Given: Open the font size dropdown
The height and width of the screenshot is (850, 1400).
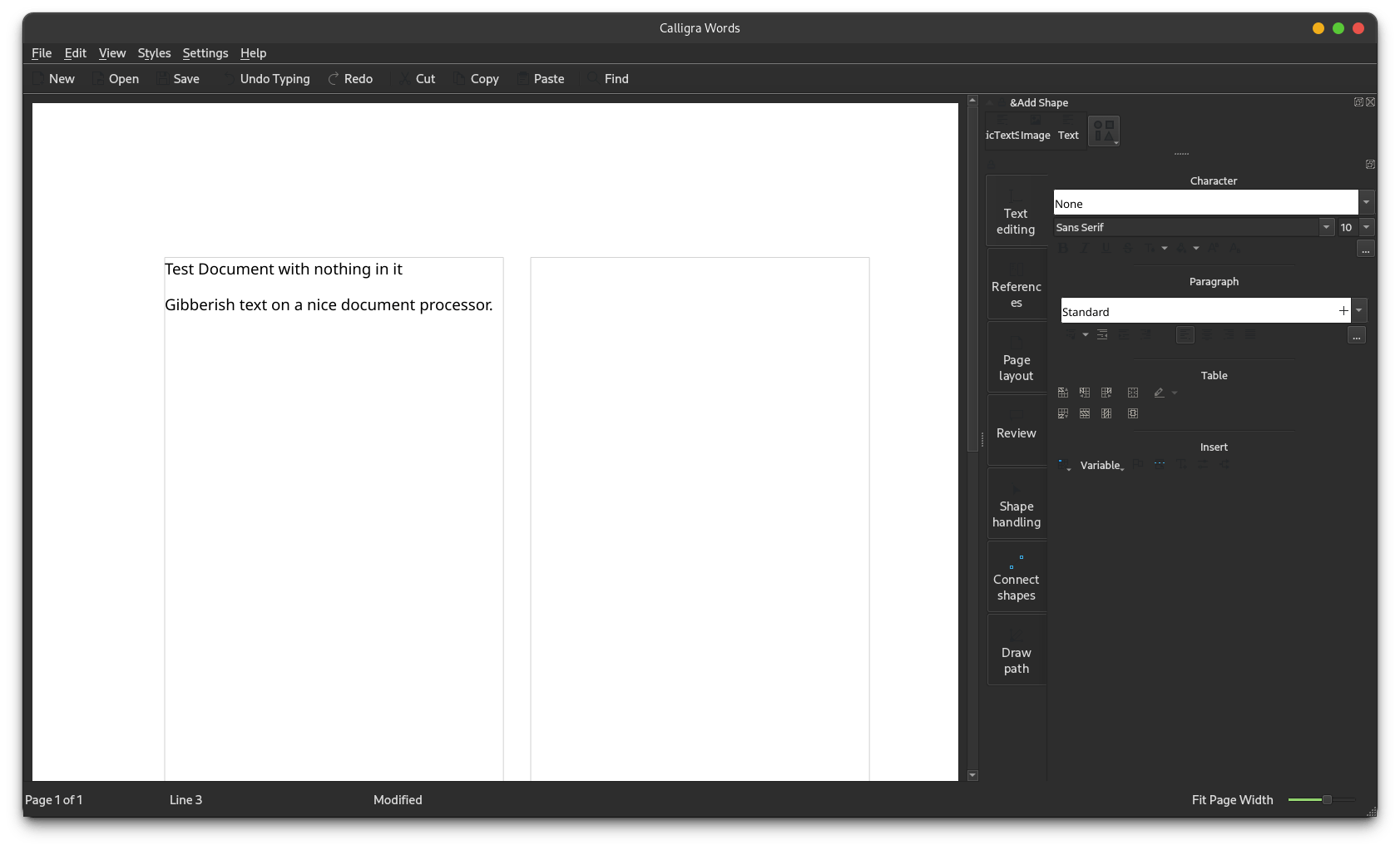Looking at the screenshot, I should (1366, 226).
